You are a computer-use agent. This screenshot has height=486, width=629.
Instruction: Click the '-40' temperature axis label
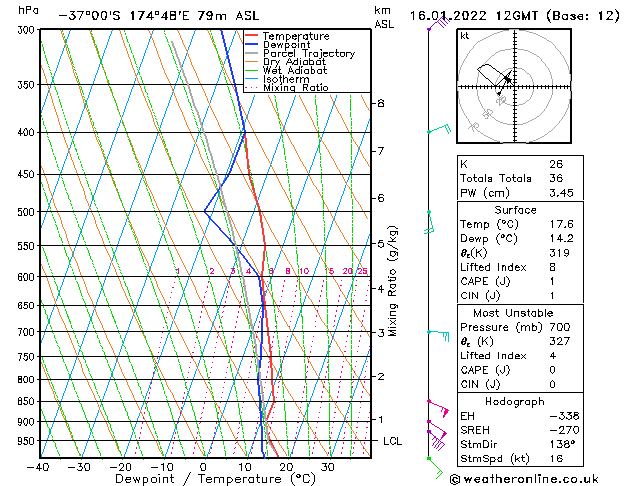pos(39,468)
